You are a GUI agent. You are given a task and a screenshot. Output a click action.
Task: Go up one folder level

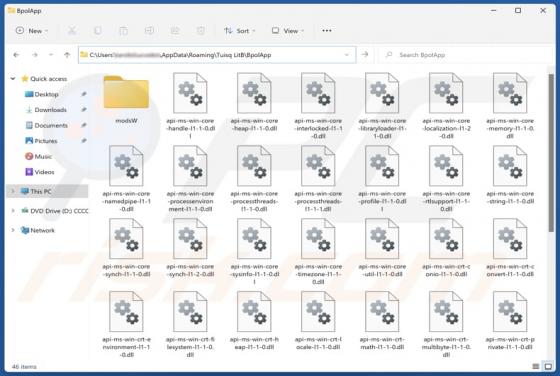pos(67,55)
